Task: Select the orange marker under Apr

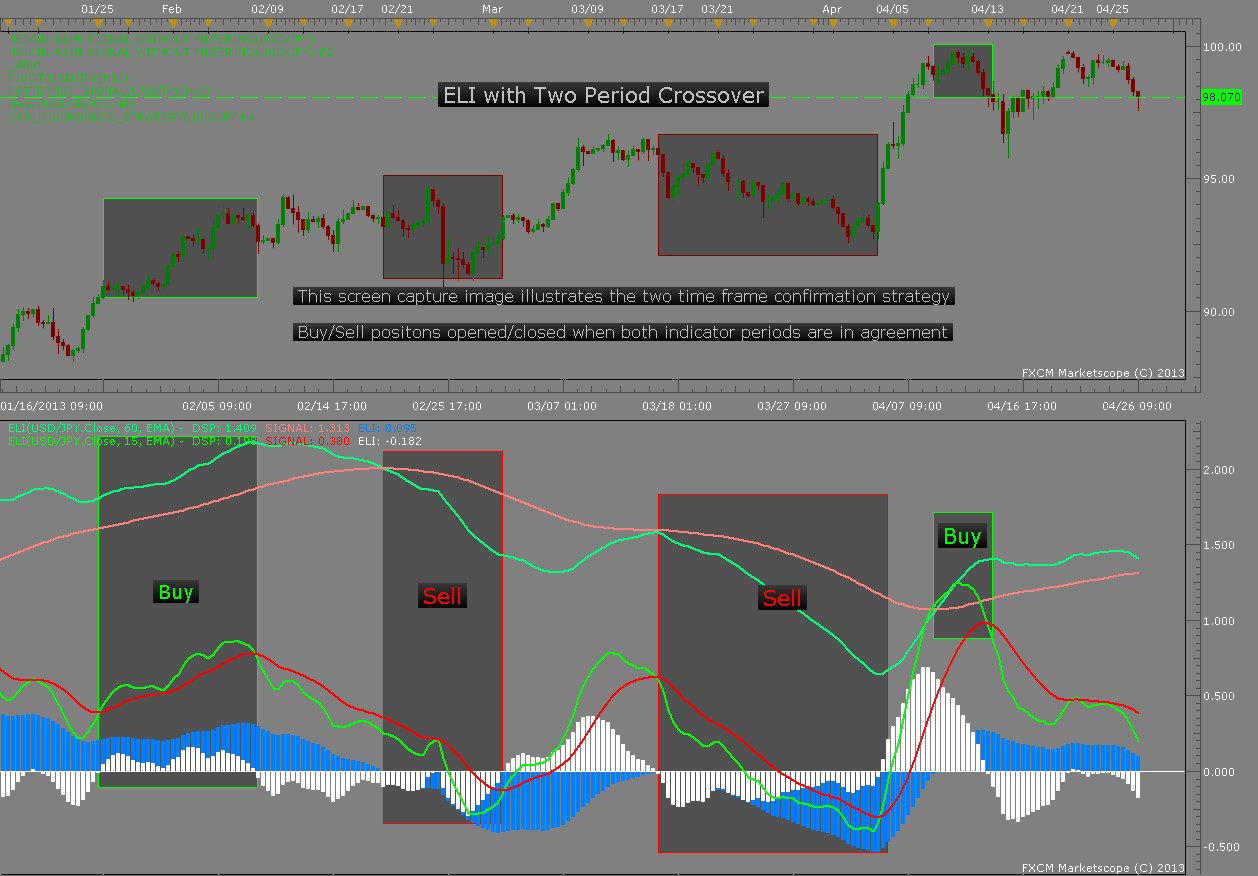Action: pos(833,23)
